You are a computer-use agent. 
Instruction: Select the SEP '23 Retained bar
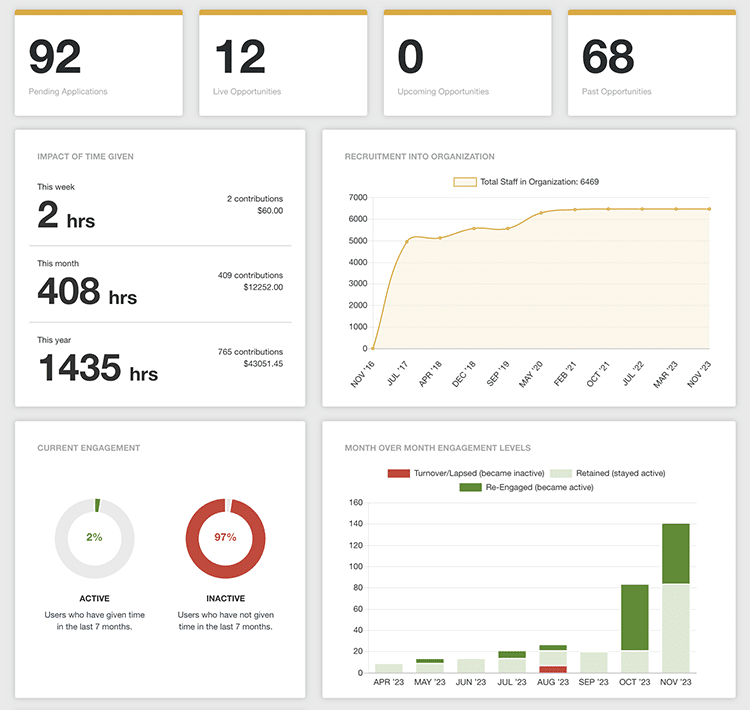tap(593, 662)
